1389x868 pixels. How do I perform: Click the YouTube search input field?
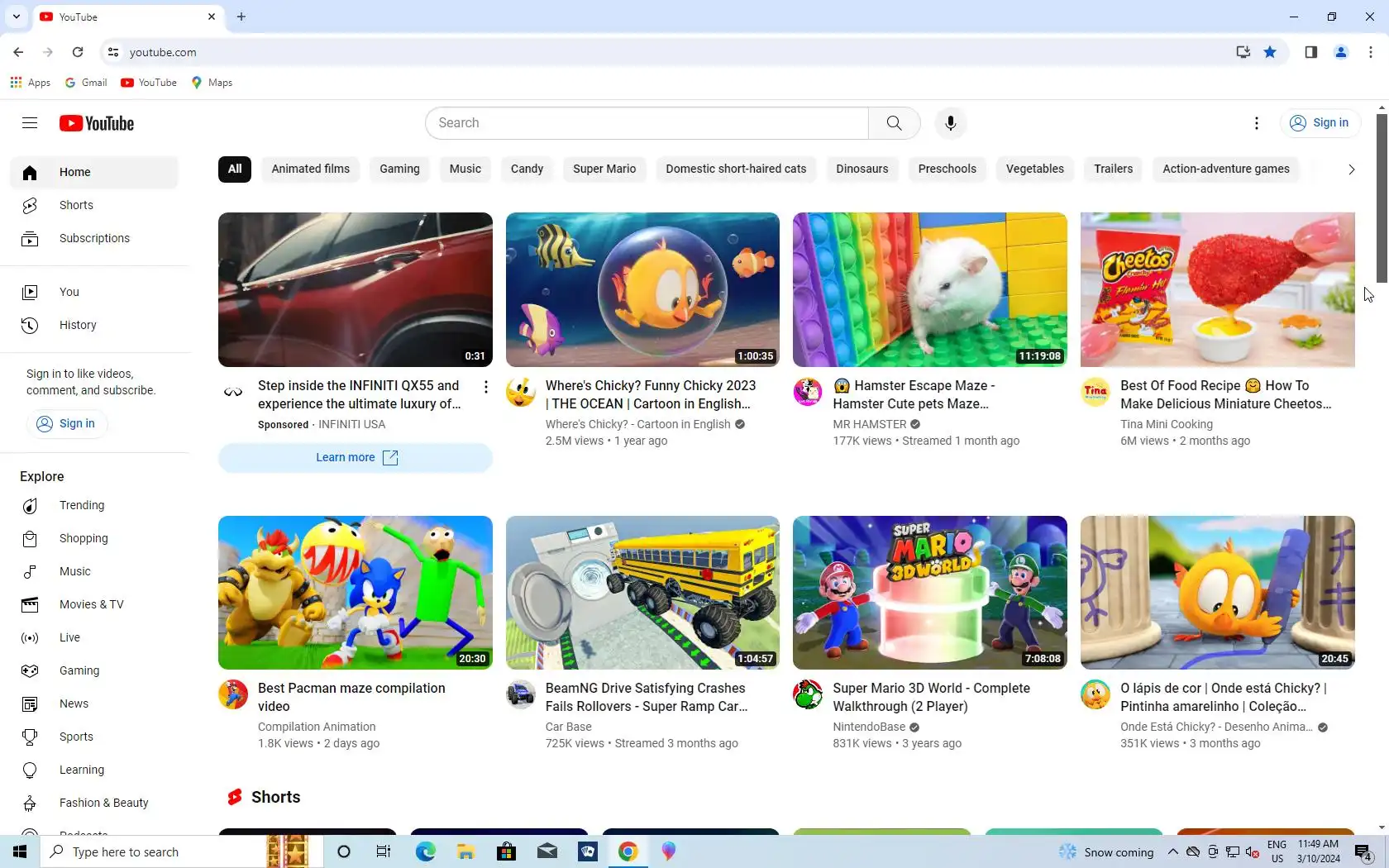pyautogui.click(x=647, y=123)
